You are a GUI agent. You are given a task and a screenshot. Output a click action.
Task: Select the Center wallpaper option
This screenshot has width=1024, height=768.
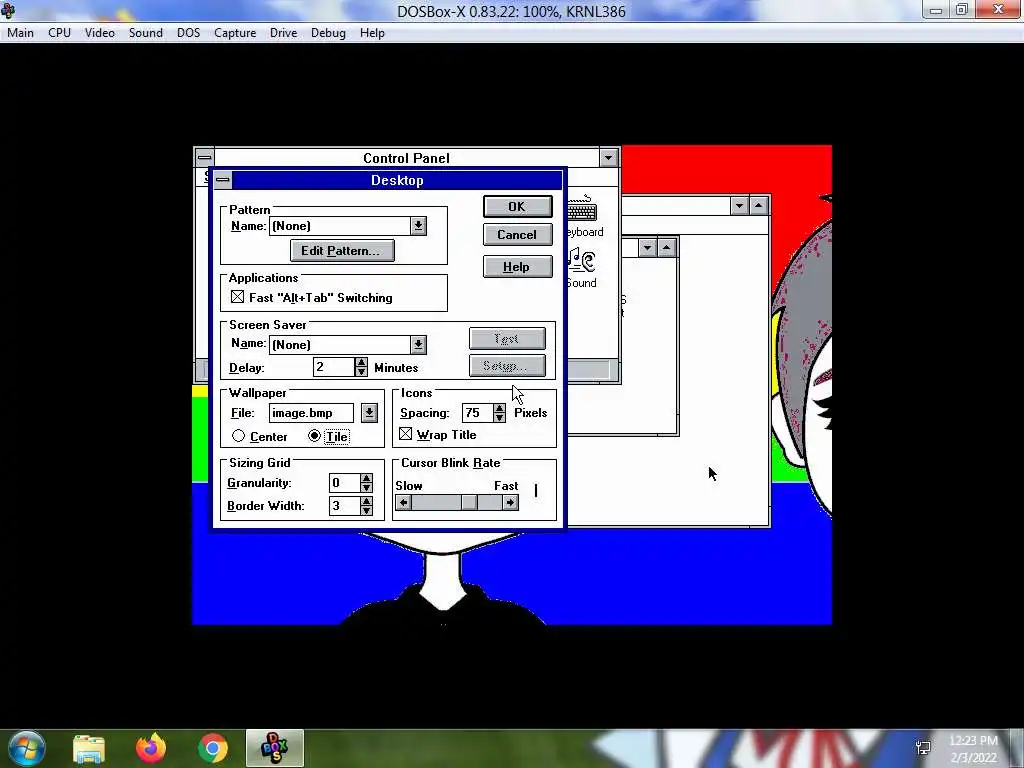coord(238,436)
